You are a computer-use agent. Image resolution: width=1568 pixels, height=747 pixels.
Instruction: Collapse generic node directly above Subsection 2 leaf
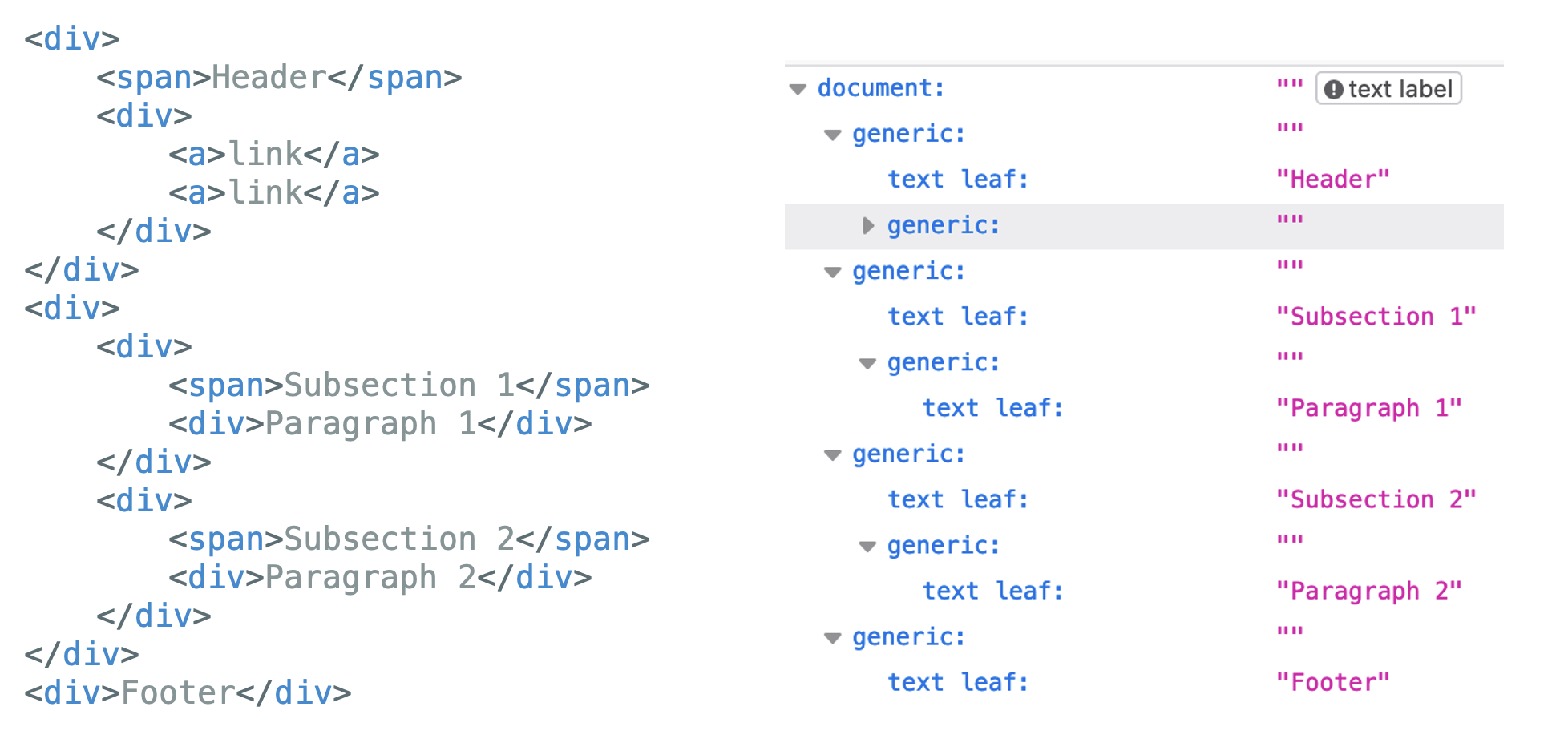[833, 455]
